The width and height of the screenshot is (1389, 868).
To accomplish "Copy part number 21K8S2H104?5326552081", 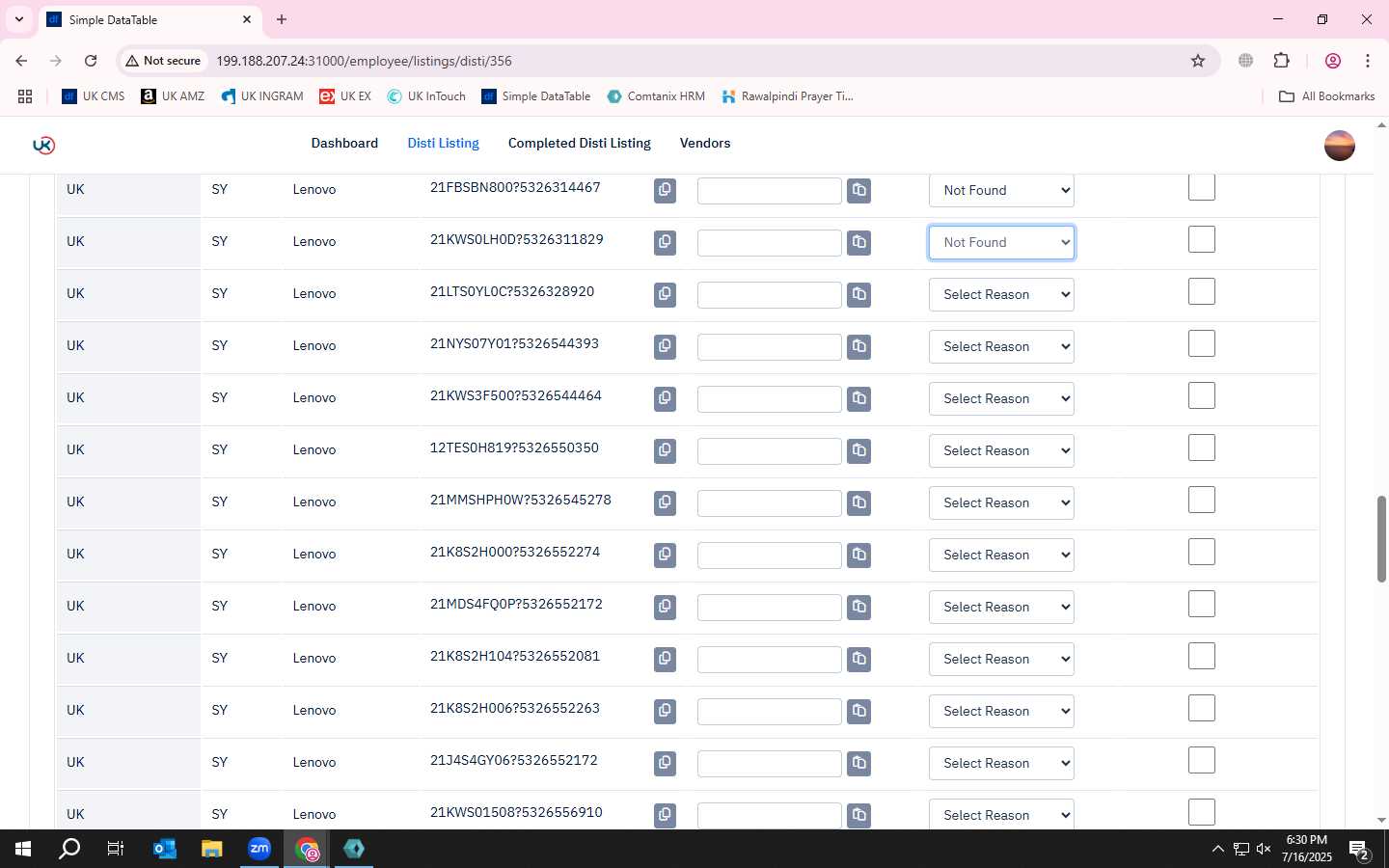I will 665,659.
